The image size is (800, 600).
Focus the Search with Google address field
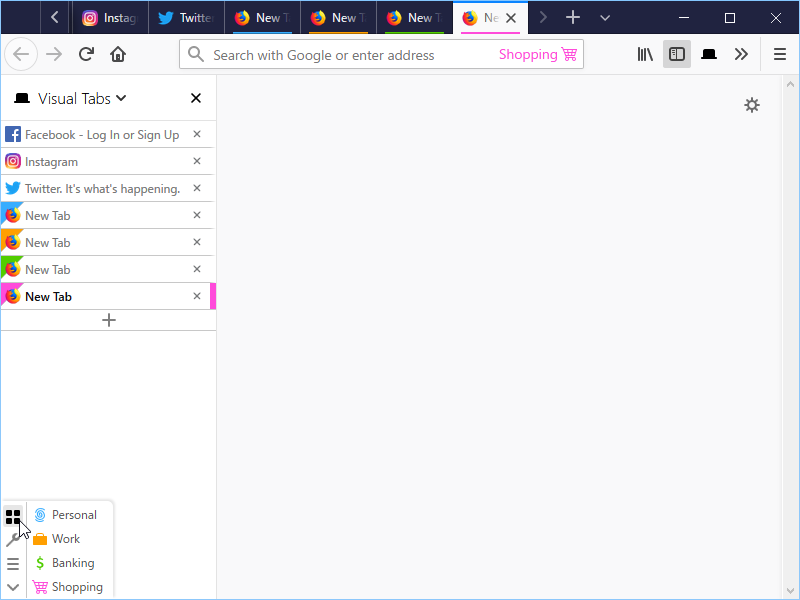coord(340,55)
